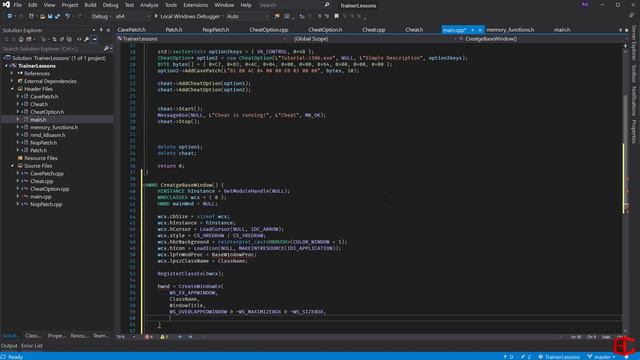The image size is (640, 360).
Task: Click the Save icon in the toolbar
Action: click(50, 16)
